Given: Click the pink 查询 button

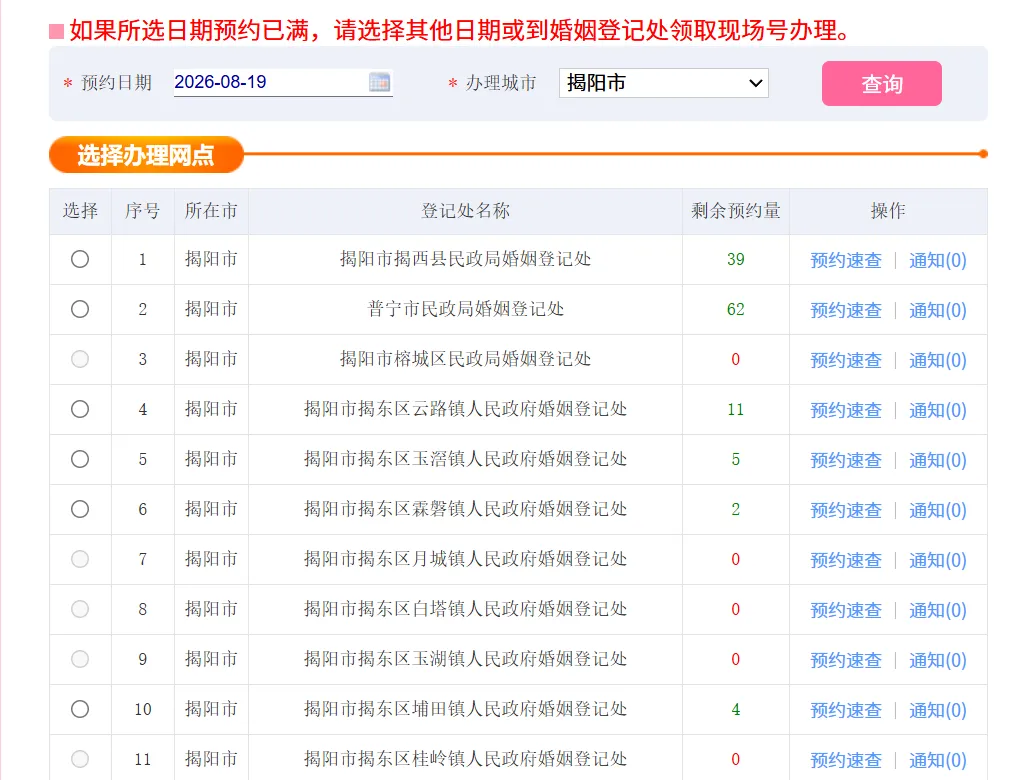Looking at the screenshot, I should coord(881,83).
